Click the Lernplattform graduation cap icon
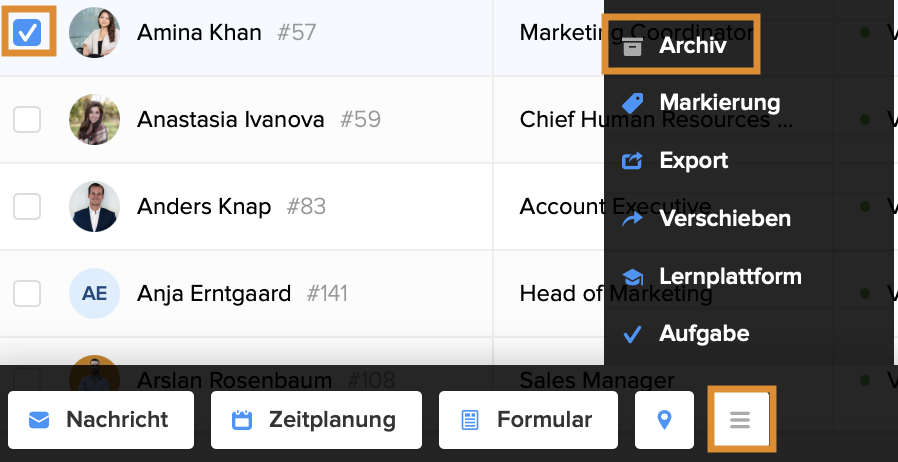The image size is (898, 462). point(632,277)
